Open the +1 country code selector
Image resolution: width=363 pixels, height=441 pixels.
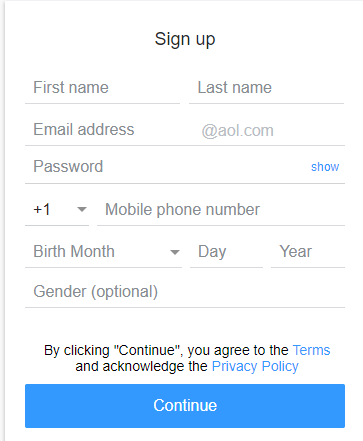[x=57, y=210]
